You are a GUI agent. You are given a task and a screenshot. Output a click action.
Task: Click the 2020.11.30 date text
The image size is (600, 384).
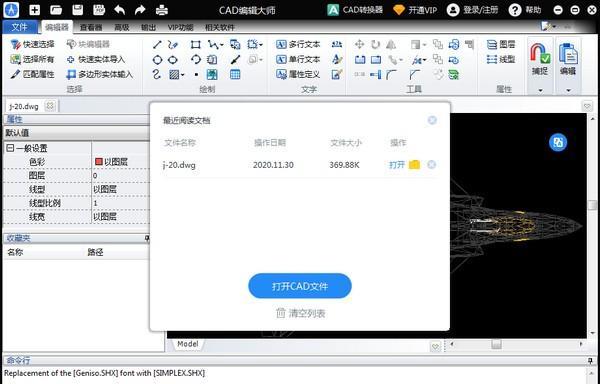point(273,165)
